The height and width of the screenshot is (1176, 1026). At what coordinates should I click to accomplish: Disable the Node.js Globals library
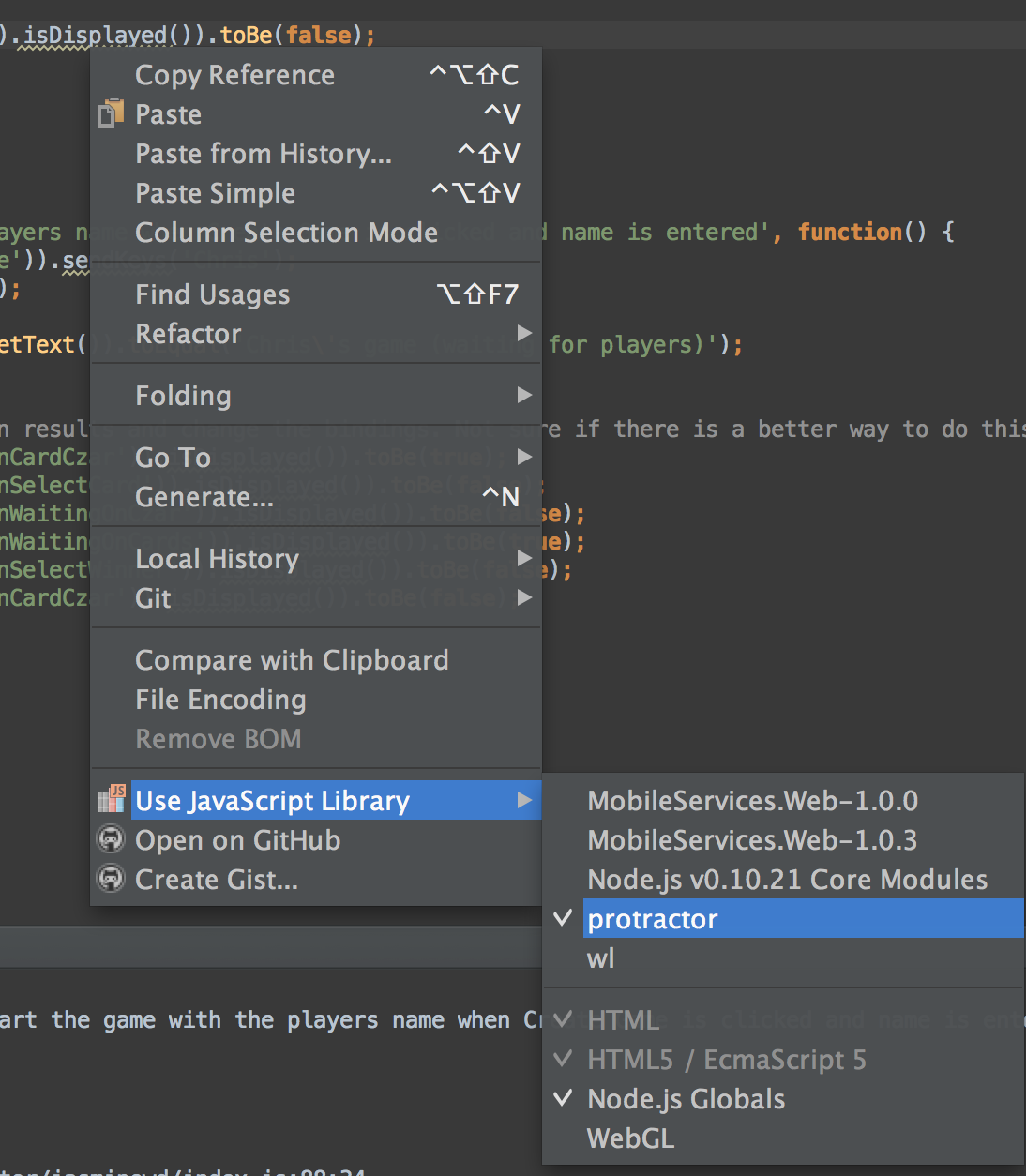tap(561, 1098)
